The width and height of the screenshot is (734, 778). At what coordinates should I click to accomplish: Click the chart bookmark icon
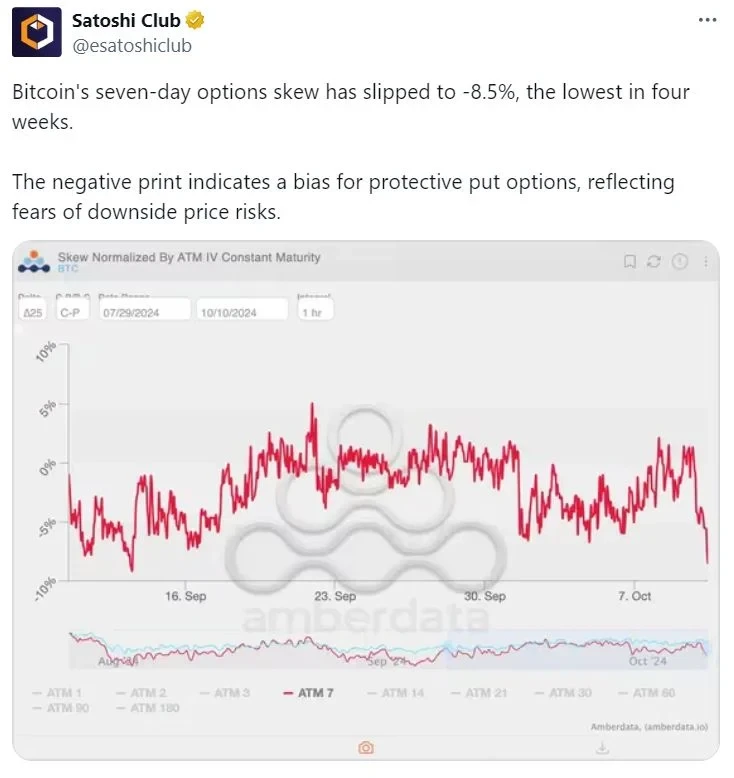coord(630,262)
